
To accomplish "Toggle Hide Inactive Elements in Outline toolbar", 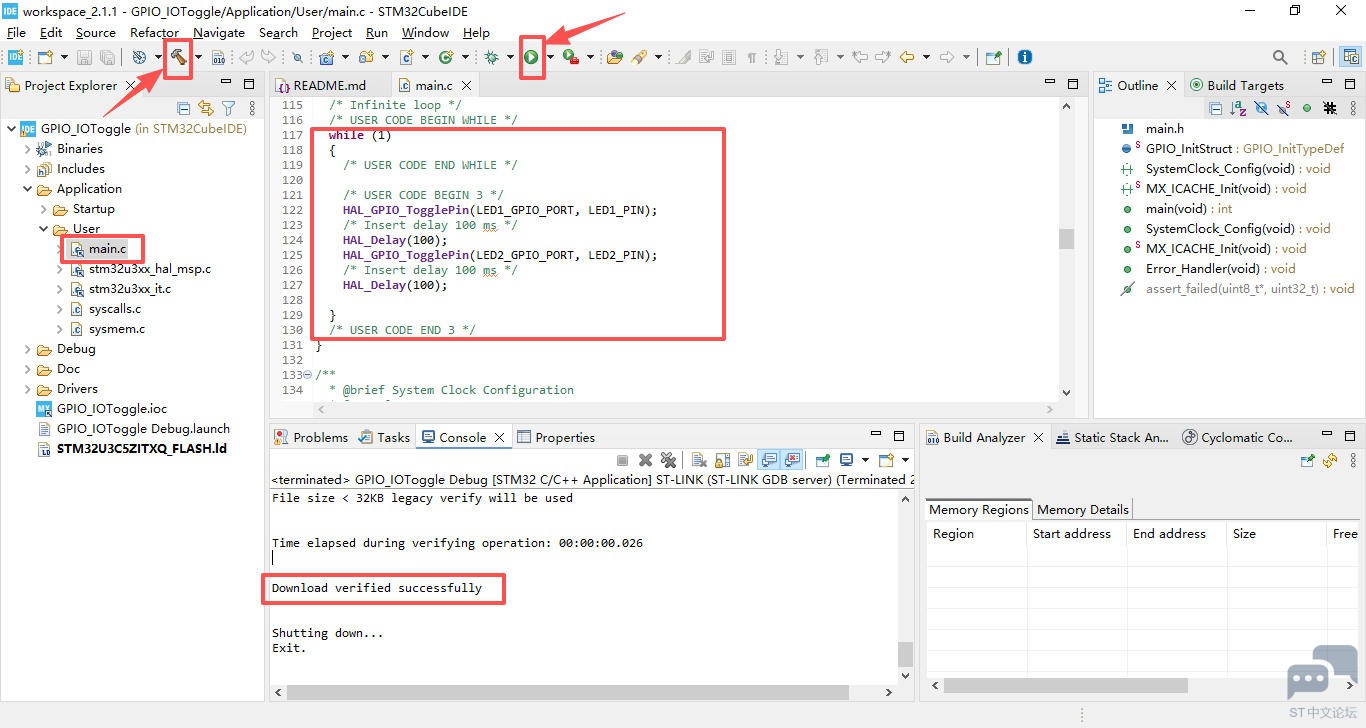I will point(1330,108).
